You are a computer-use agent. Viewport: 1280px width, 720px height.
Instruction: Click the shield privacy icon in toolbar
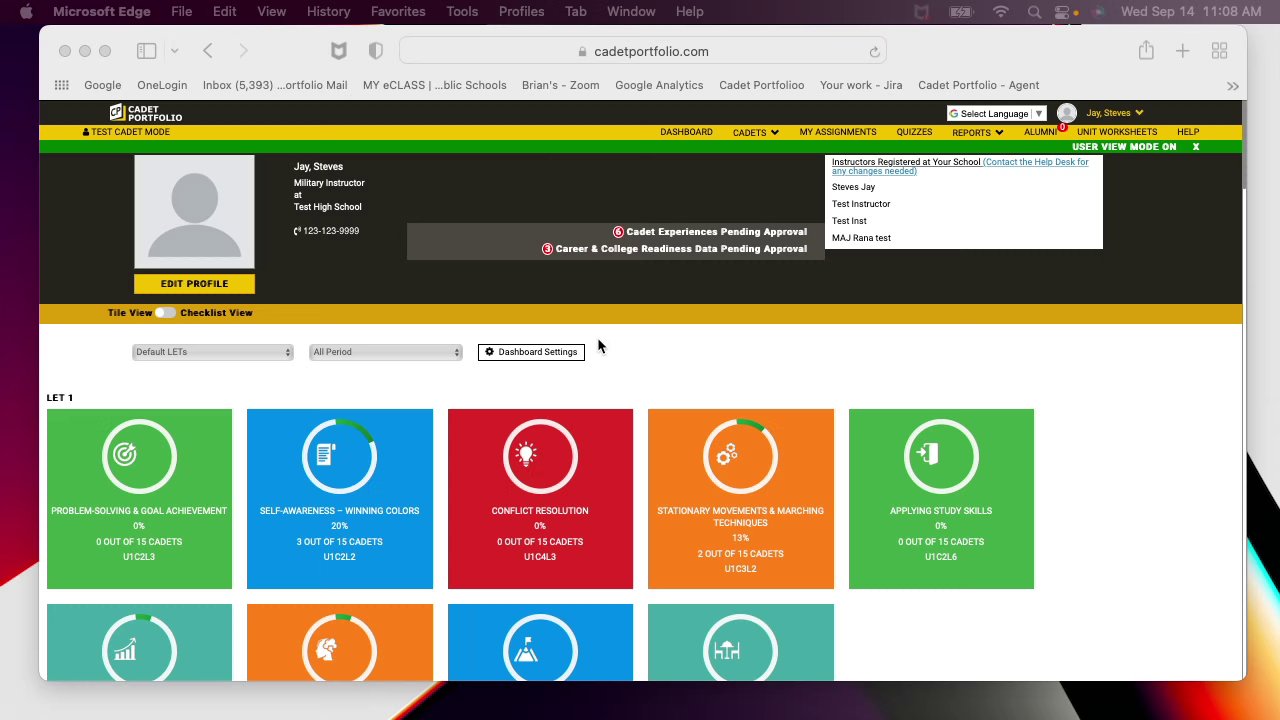[376, 51]
